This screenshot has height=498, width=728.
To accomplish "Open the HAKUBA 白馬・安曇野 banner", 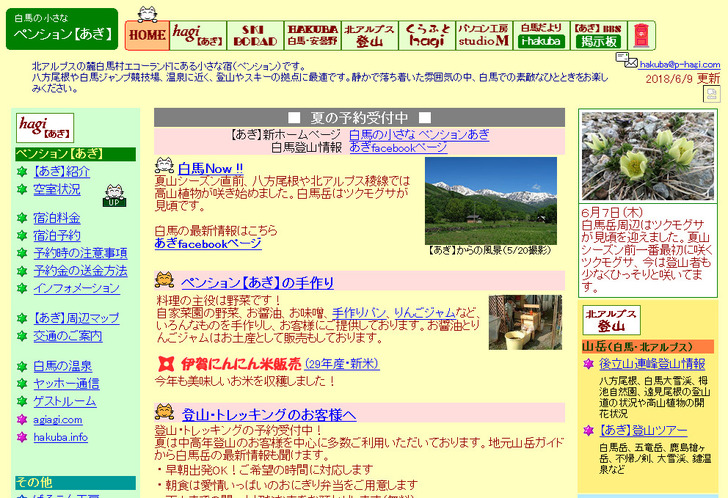I will (312, 35).
